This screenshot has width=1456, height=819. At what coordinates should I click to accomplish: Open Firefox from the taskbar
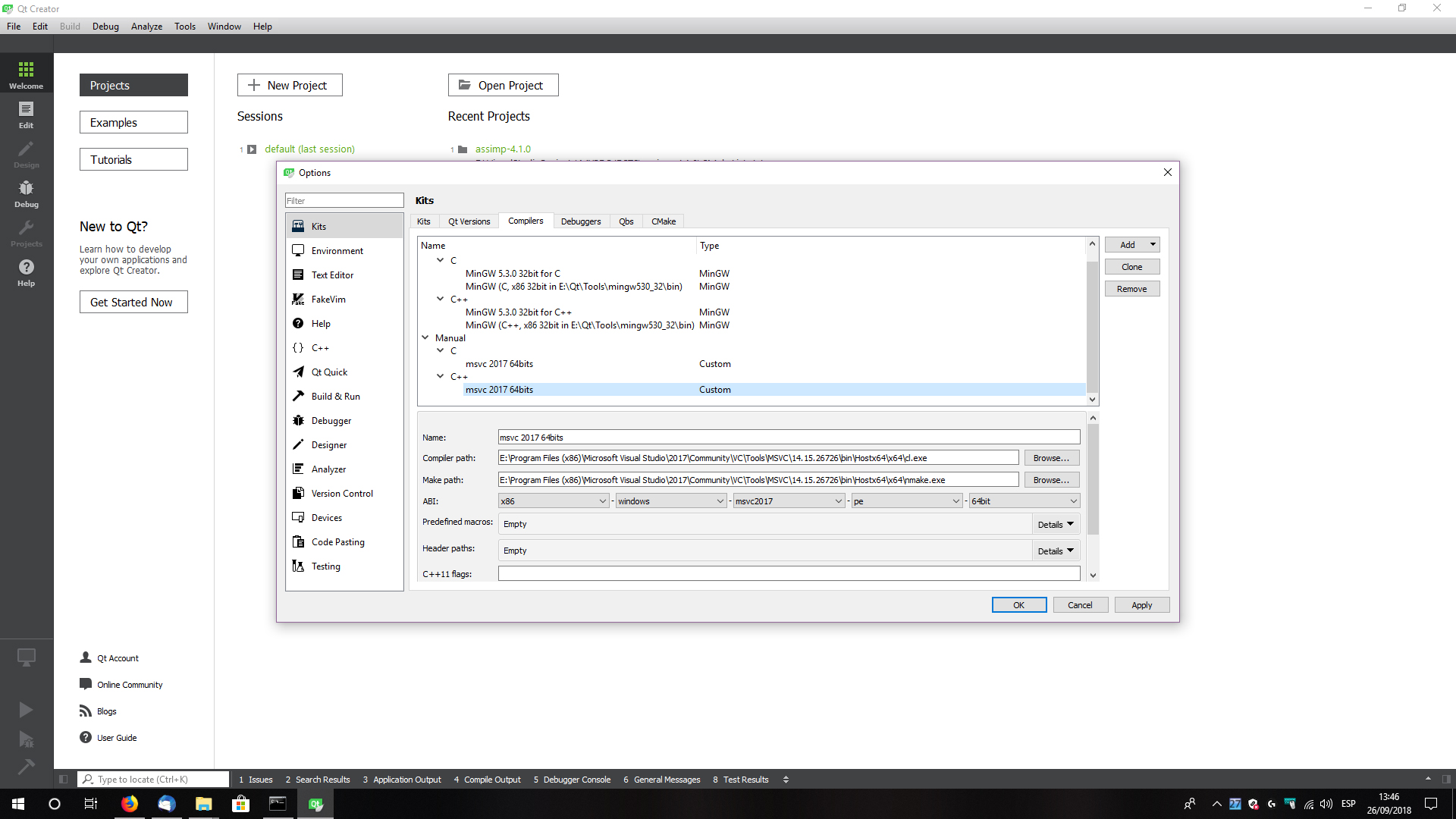[130, 804]
